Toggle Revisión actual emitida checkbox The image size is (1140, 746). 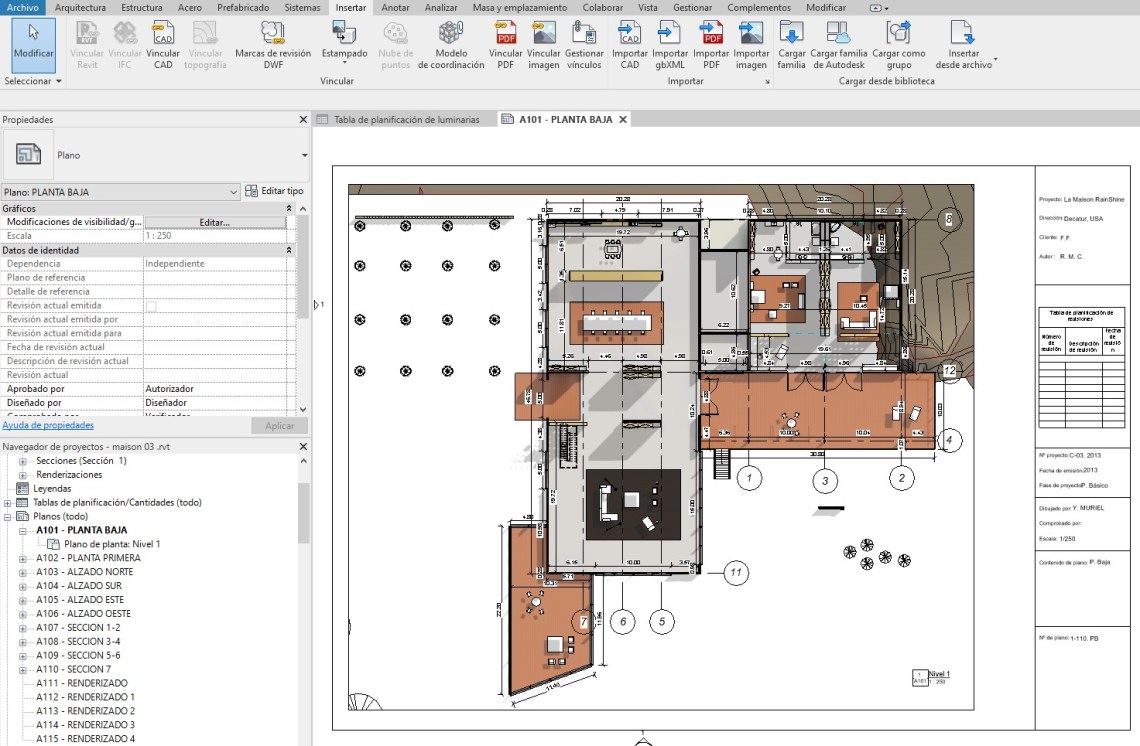pos(151,306)
